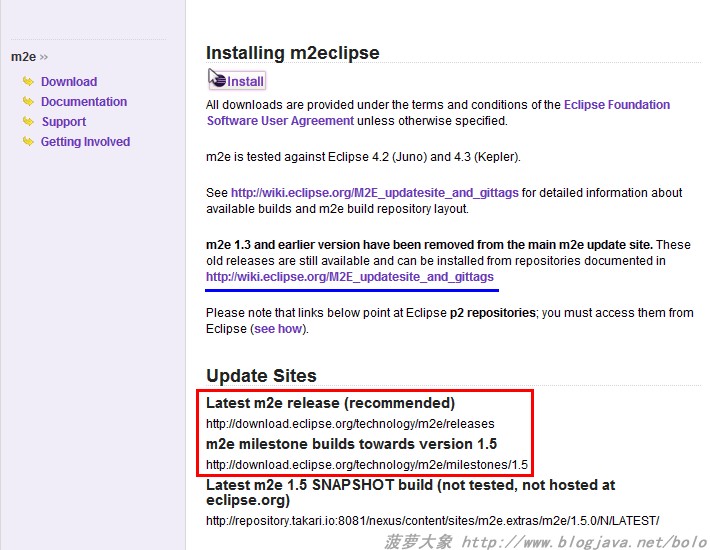Open the Eclipse Foundation agreement link

617,105
